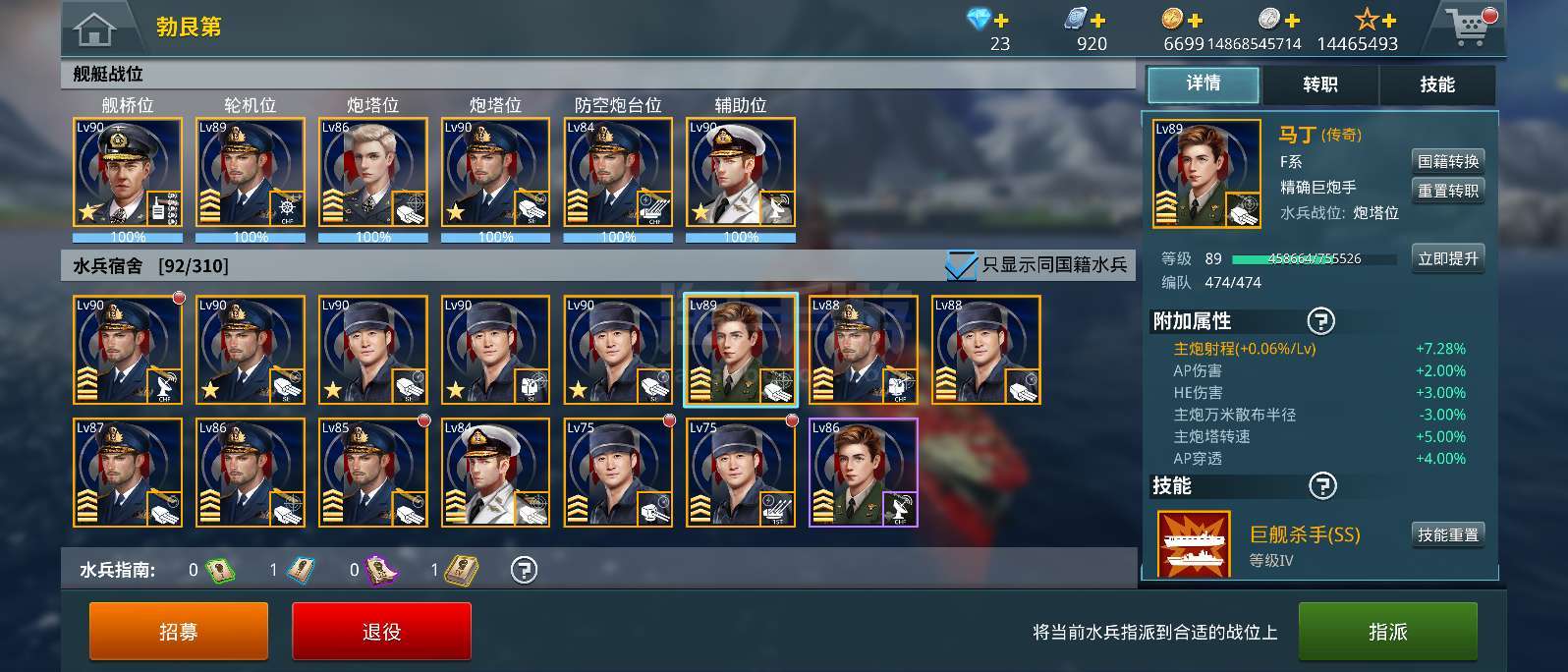Open help for 附加属性 section
Image resolution: width=1568 pixels, height=672 pixels.
(1321, 320)
